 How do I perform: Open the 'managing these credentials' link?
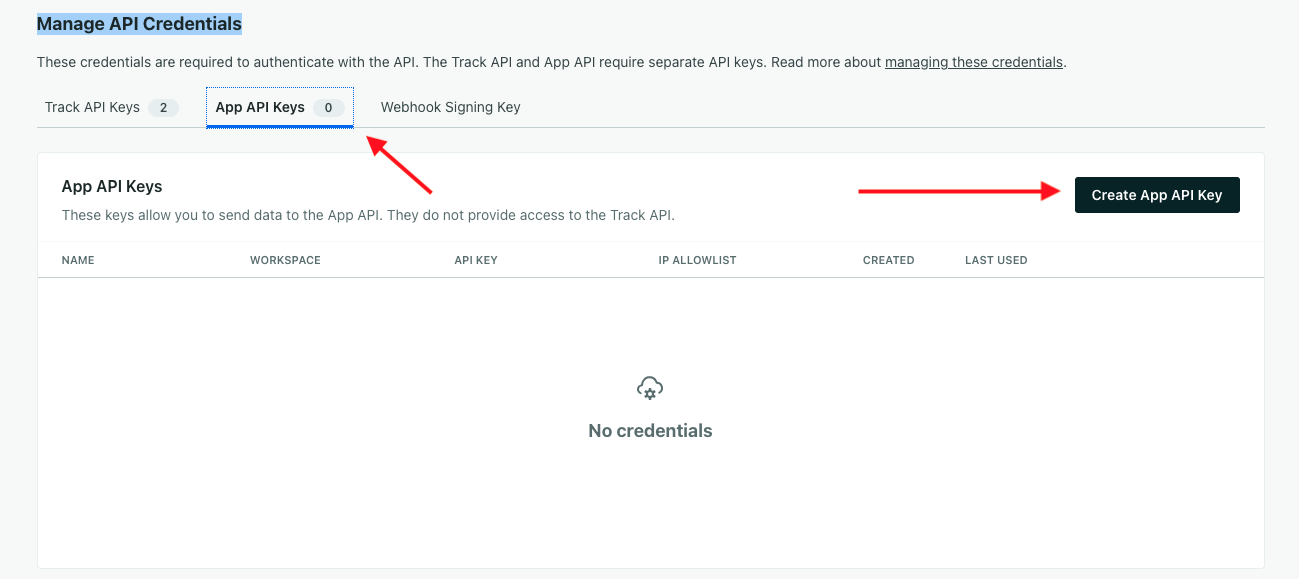(x=973, y=62)
